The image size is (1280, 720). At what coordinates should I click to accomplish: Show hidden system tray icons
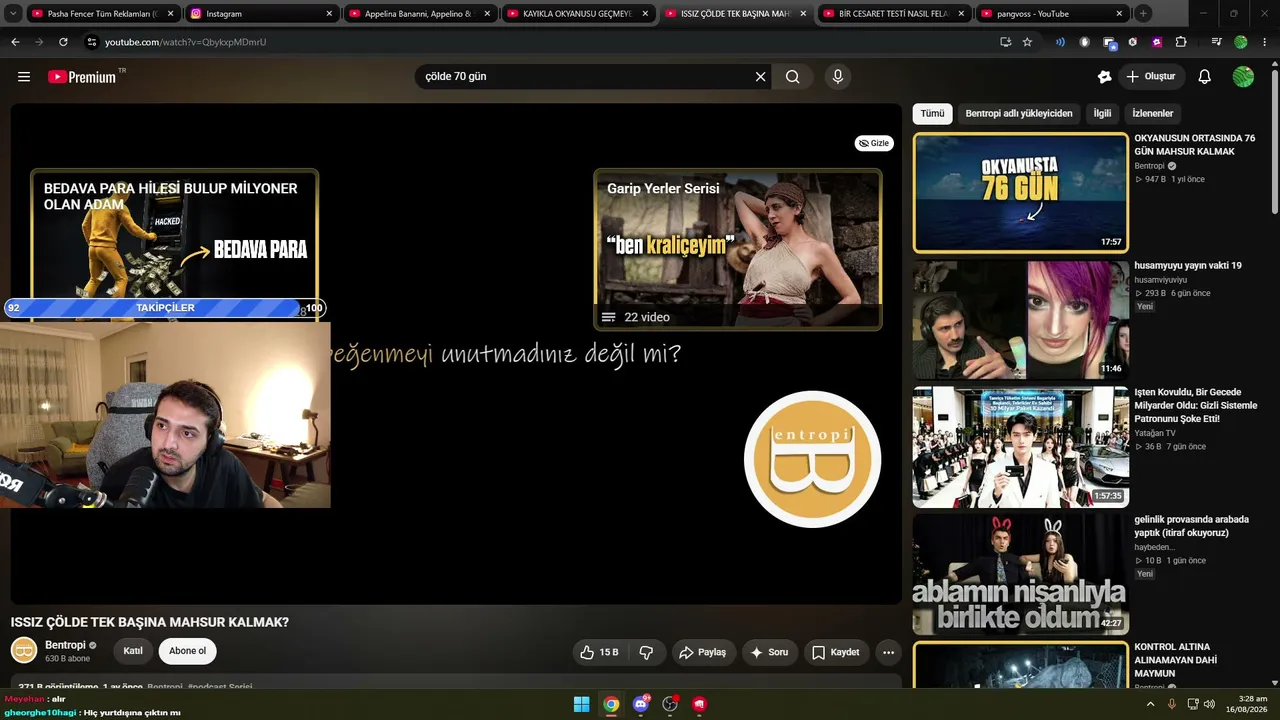pos(1150,704)
